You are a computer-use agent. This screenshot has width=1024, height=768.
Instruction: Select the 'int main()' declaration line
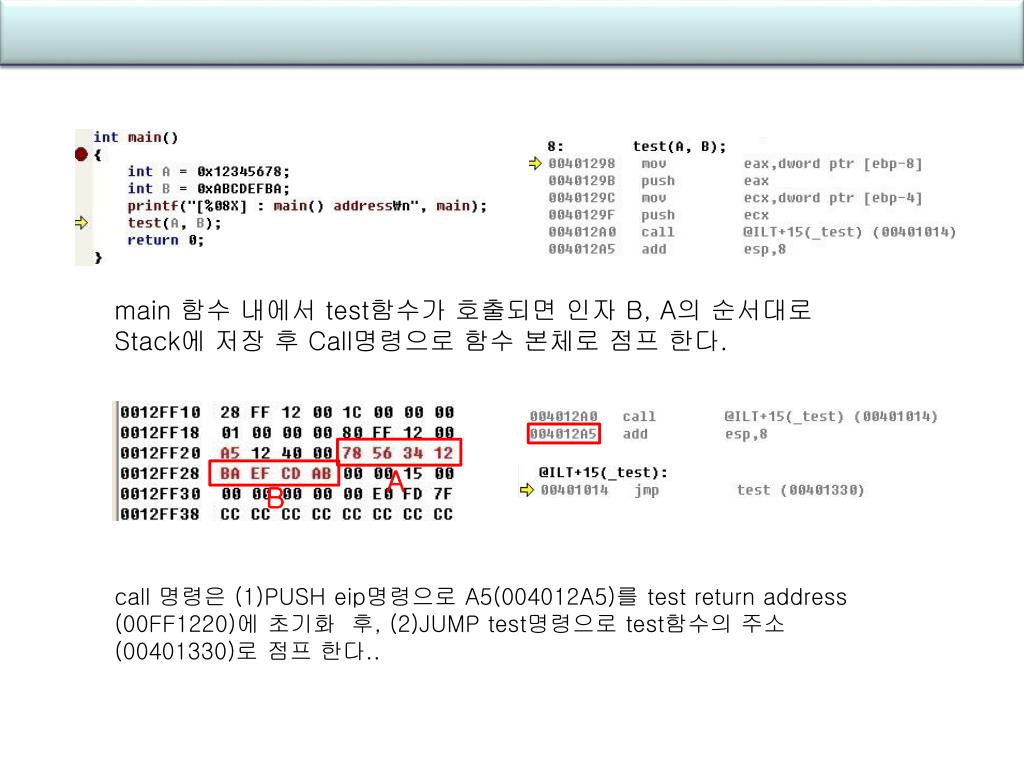click(x=136, y=138)
